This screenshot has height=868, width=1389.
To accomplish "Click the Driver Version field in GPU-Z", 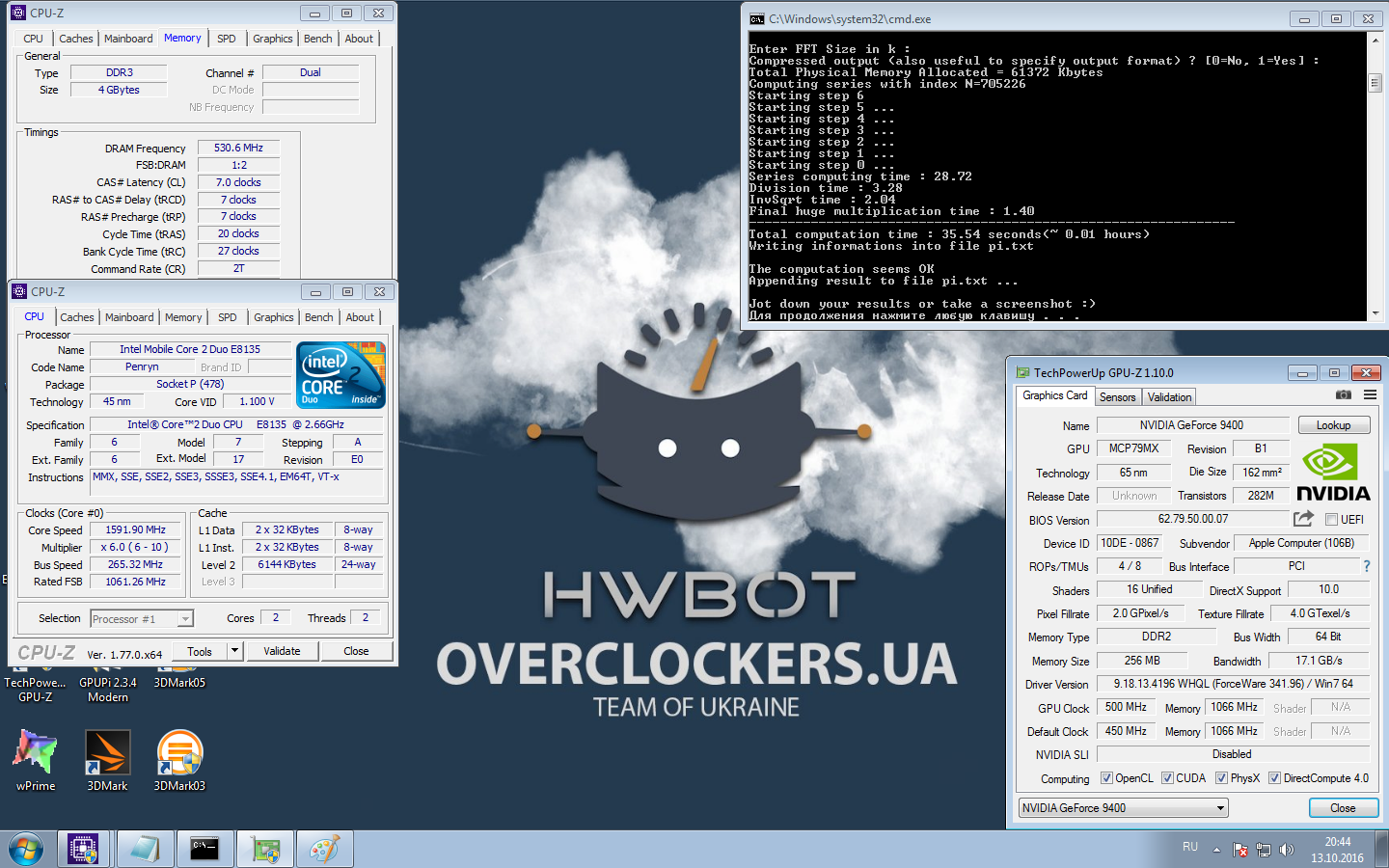I will (x=1233, y=684).
